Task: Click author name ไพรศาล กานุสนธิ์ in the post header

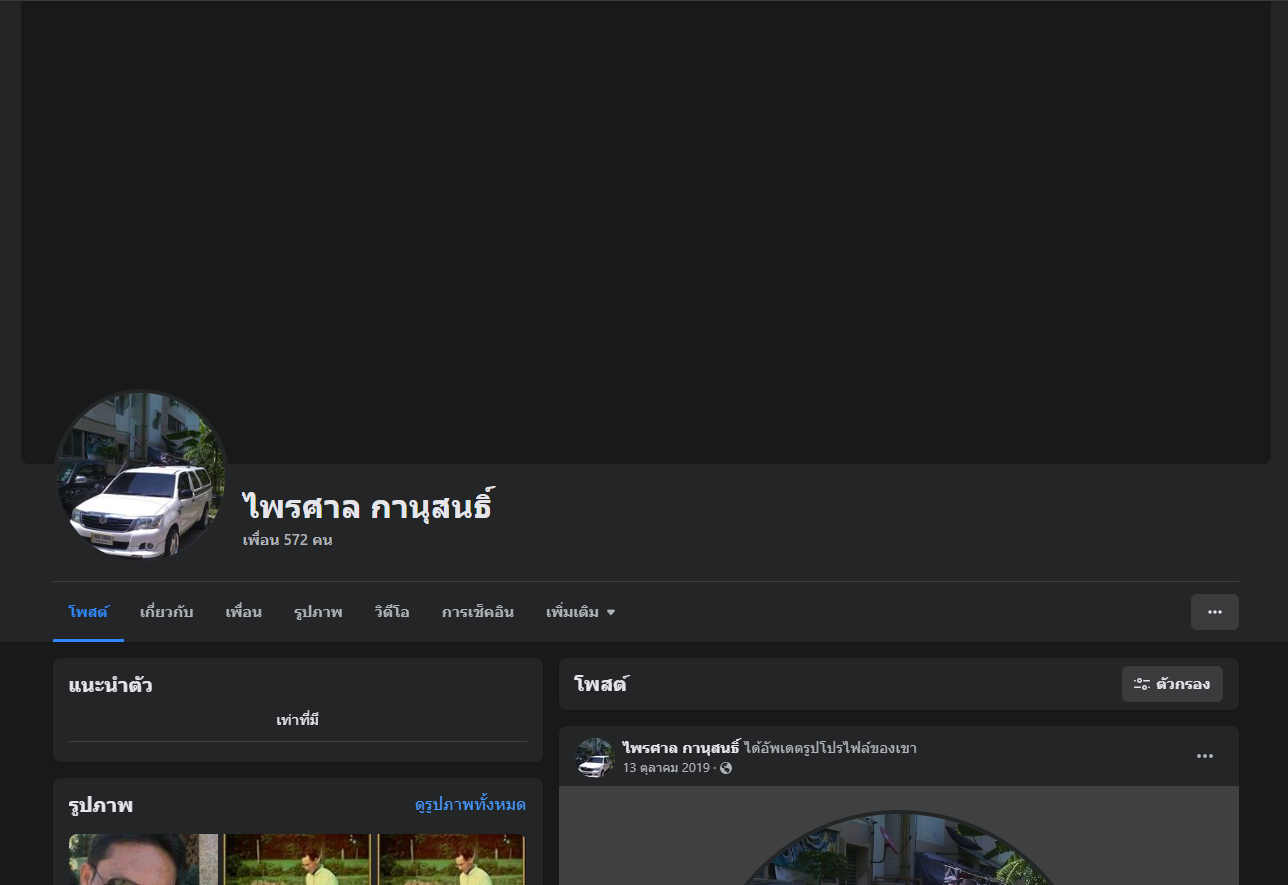Action: tap(681, 748)
